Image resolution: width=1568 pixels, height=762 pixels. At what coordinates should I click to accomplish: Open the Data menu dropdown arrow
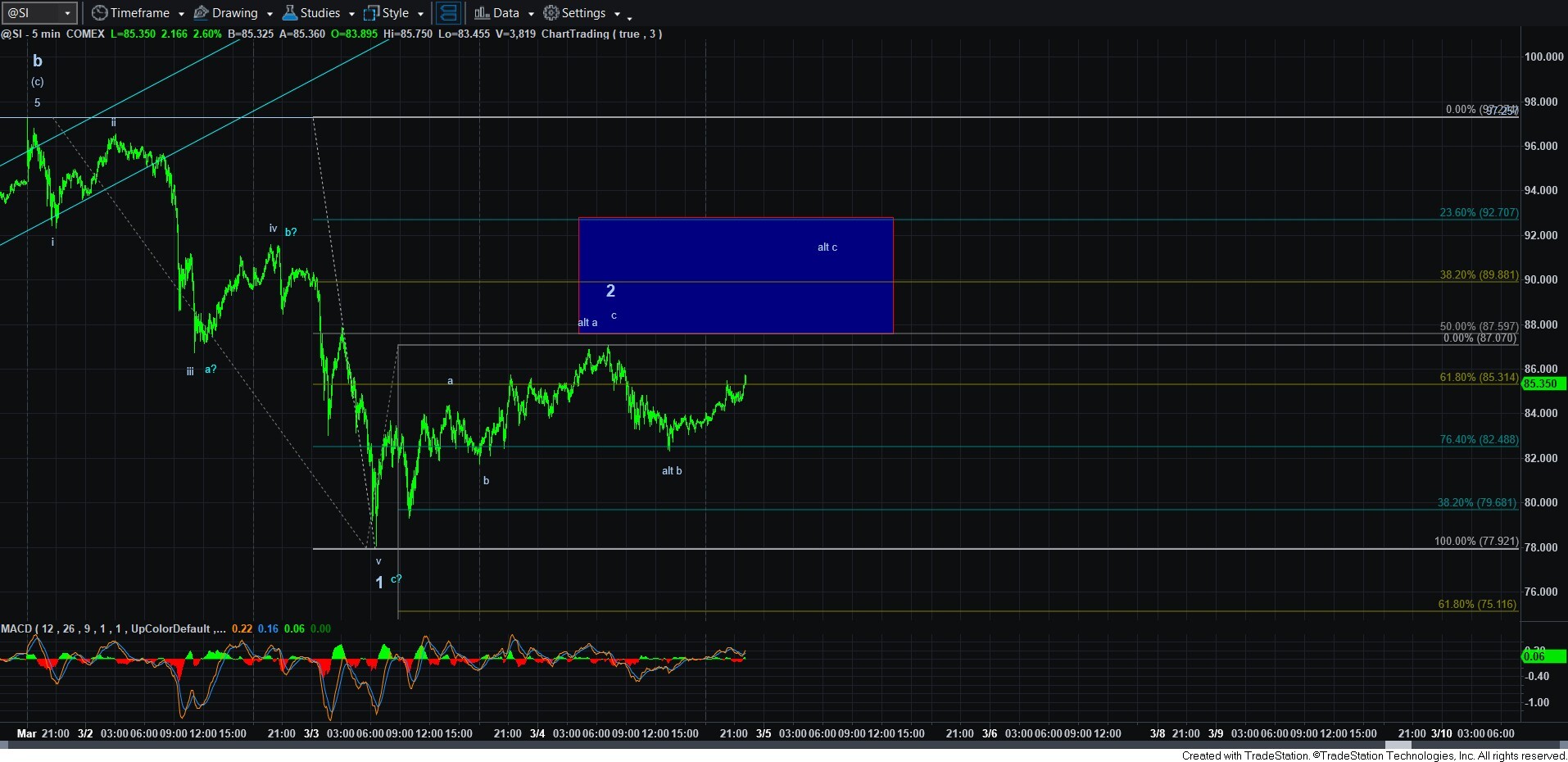coord(531,14)
